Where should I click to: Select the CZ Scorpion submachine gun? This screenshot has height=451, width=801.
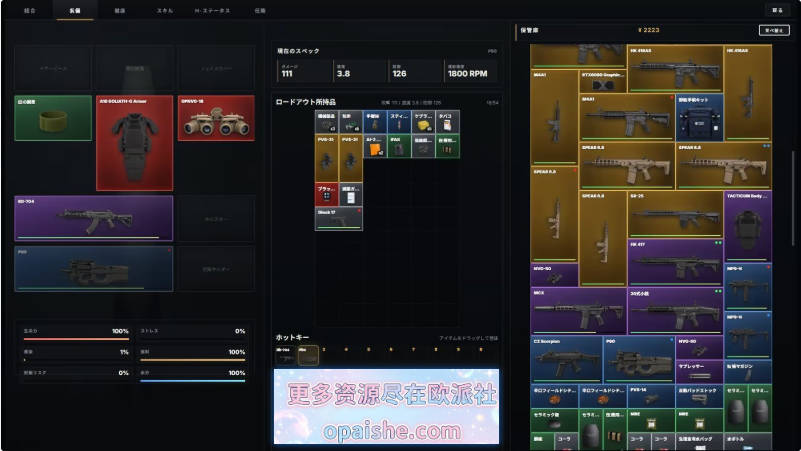tap(567, 360)
